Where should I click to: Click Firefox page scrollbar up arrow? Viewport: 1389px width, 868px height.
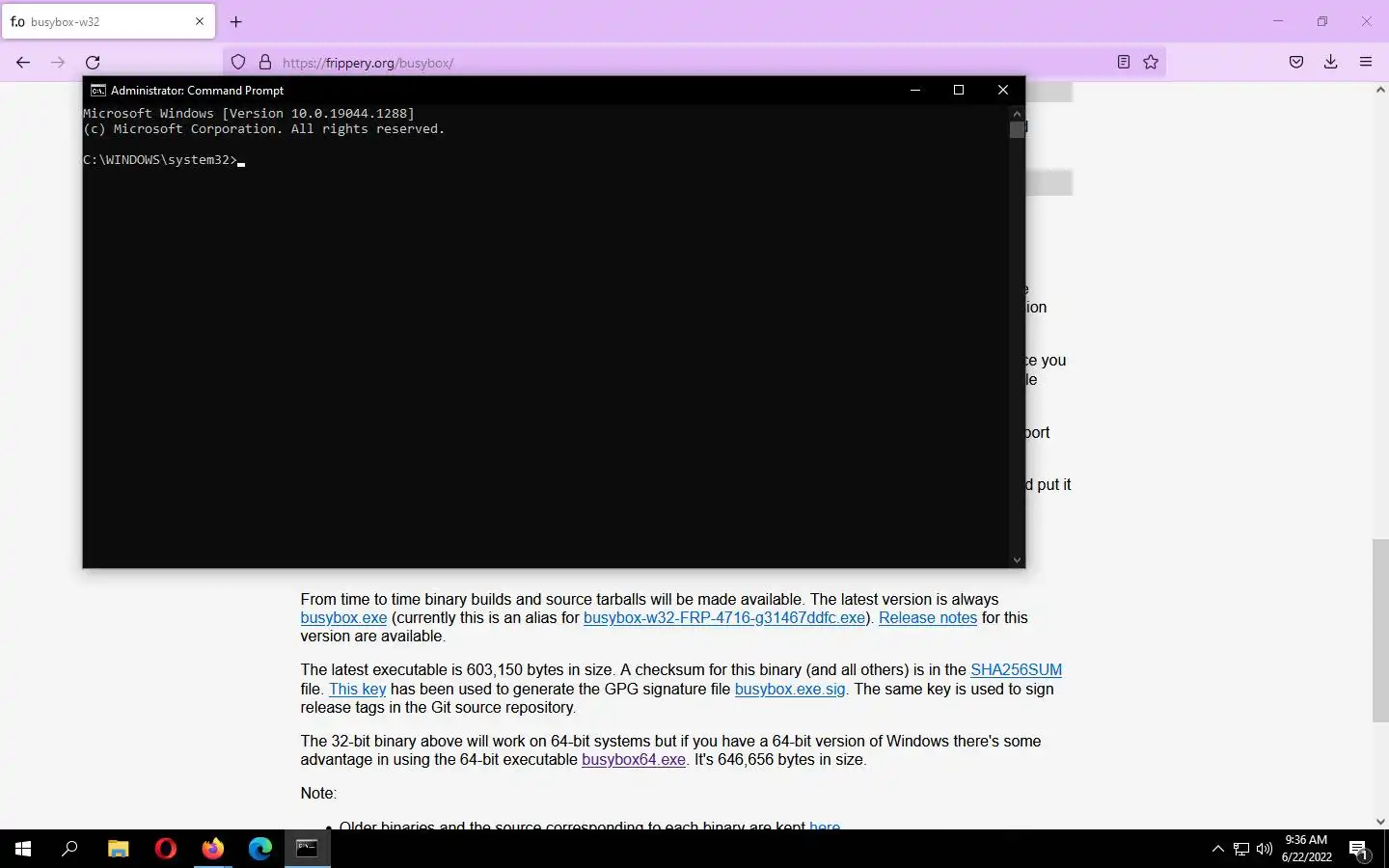(x=1380, y=90)
